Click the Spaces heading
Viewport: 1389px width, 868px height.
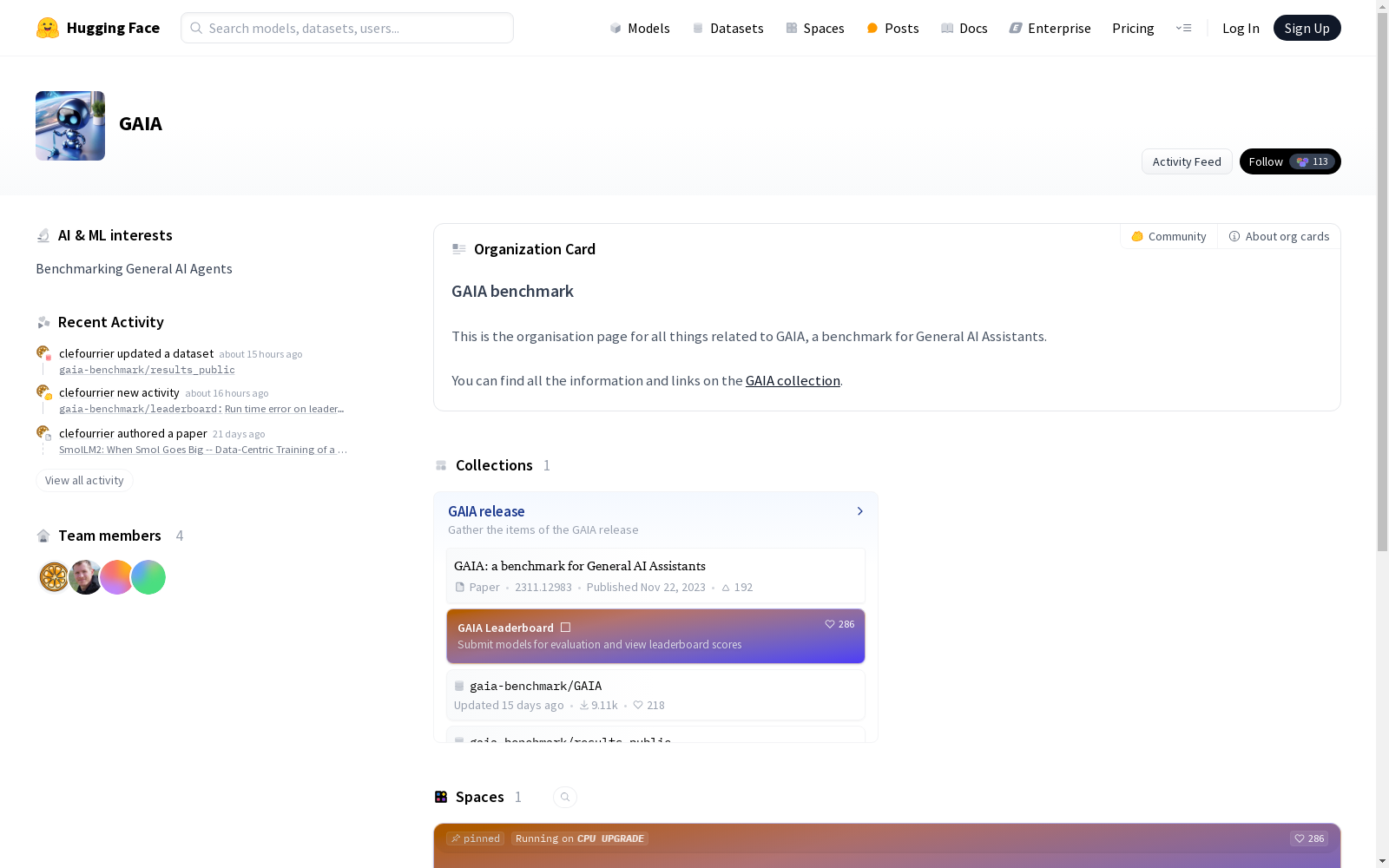(x=479, y=797)
